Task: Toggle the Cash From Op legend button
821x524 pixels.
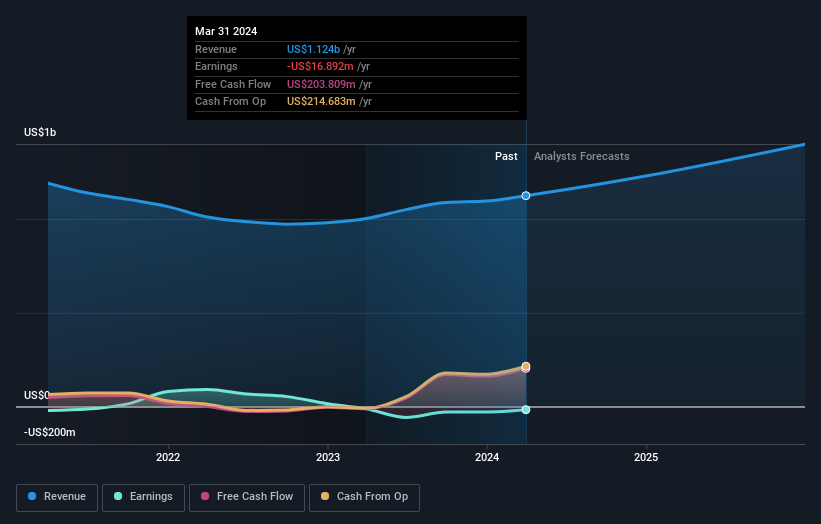Action: pyautogui.click(x=364, y=497)
